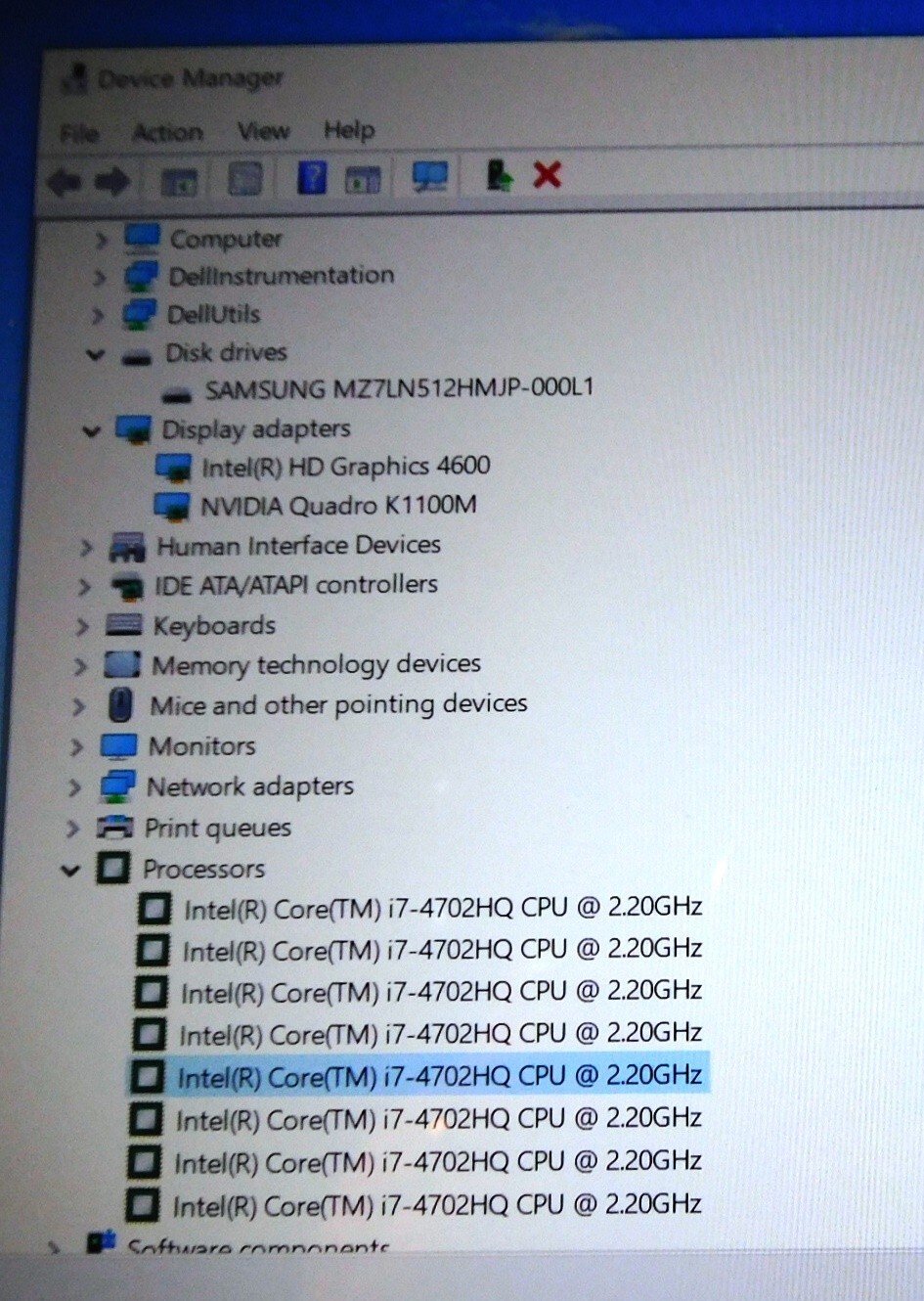
Task: Click the Processors category chip icon
Action: 113,869
